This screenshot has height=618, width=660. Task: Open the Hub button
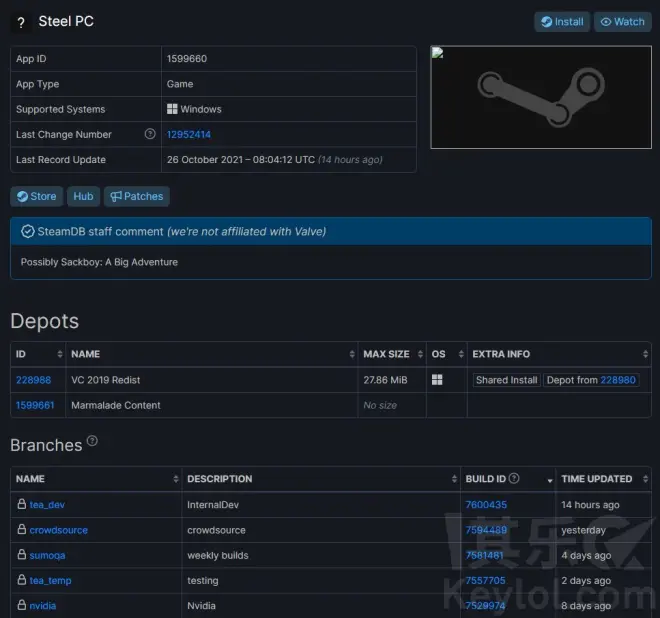coord(83,196)
